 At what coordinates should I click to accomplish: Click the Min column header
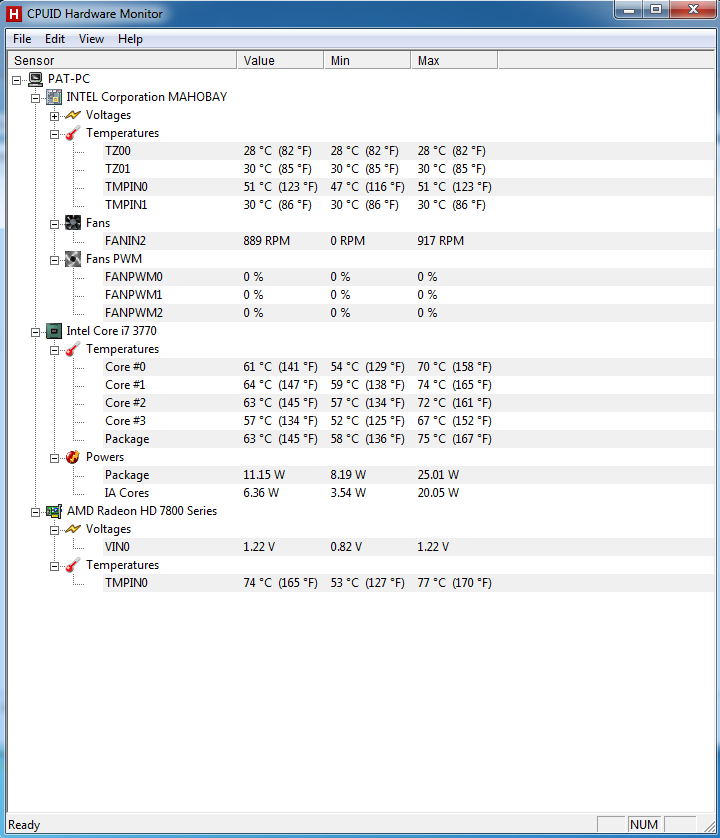pyautogui.click(x=367, y=60)
